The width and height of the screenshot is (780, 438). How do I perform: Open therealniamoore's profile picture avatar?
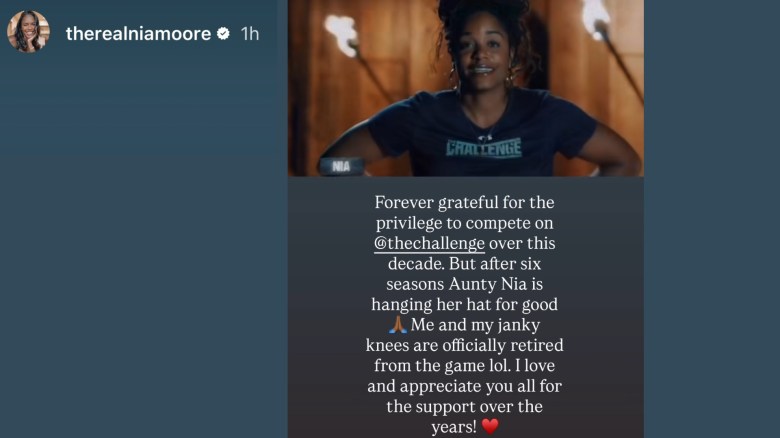(x=28, y=32)
